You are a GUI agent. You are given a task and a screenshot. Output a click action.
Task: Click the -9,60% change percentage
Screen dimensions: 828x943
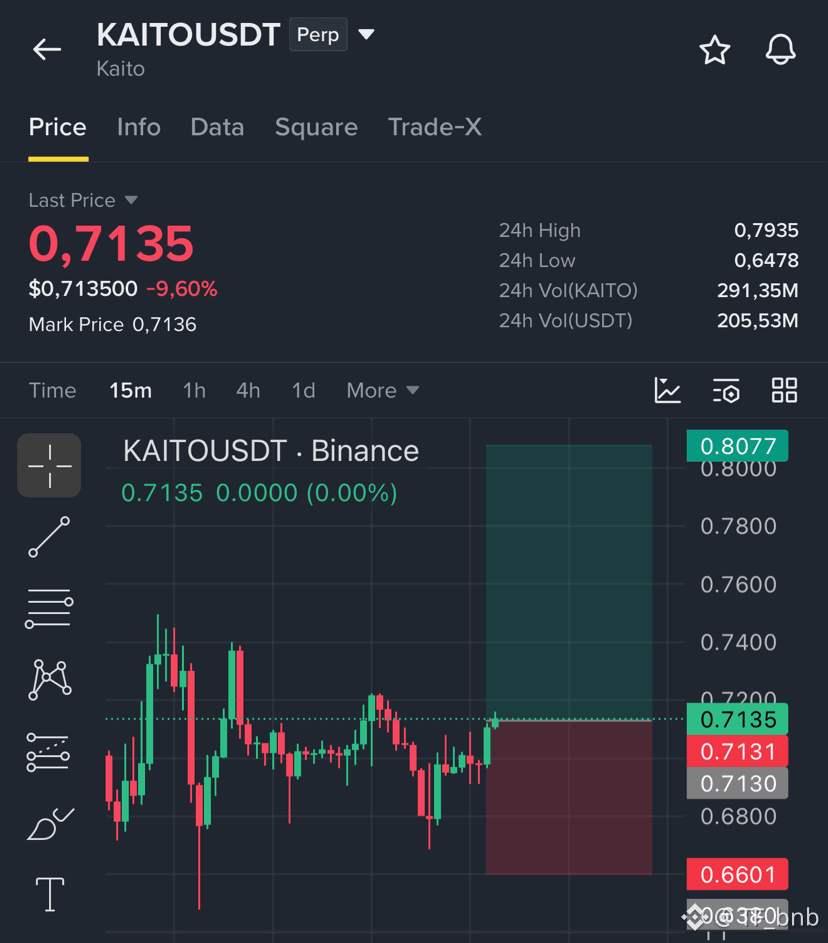coord(182,289)
